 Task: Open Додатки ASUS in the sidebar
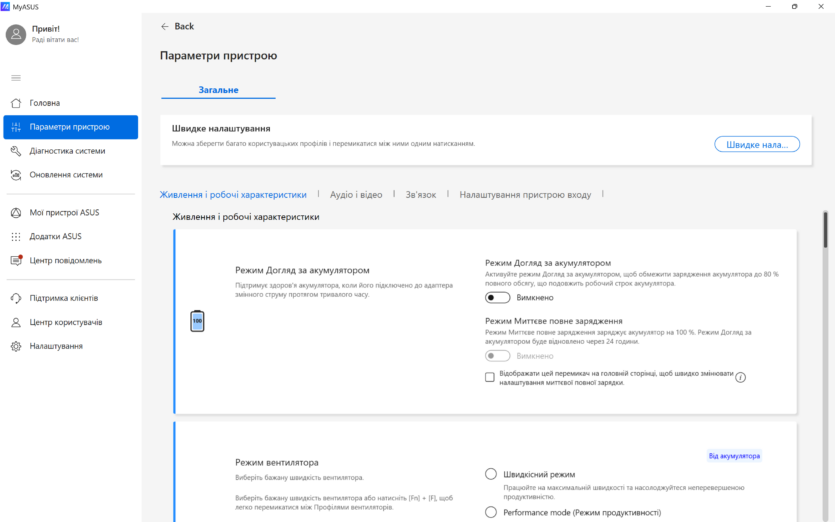coord(70,236)
